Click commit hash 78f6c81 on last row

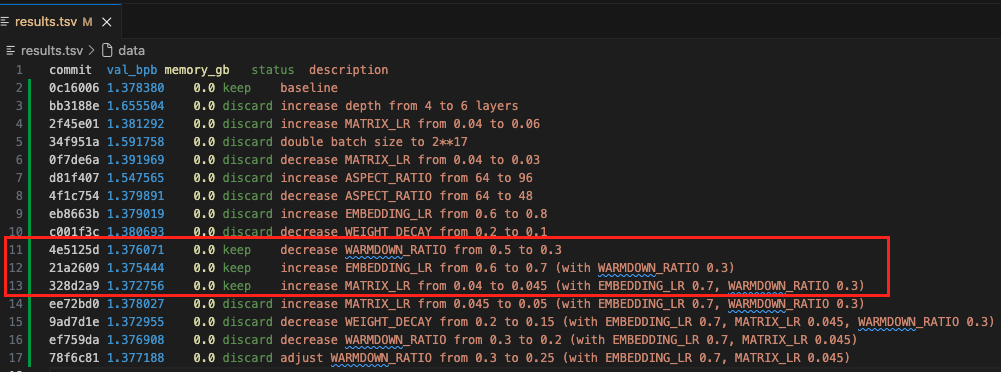pyautogui.click(x=75, y=356)
